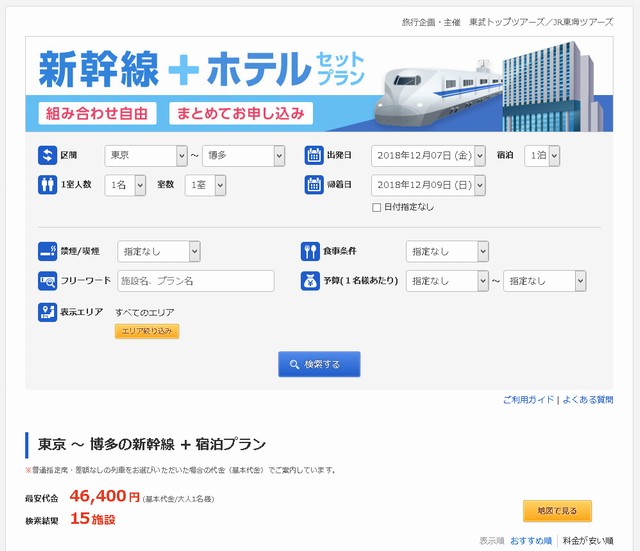Click the people icon beside 1室人数
The image size is (640, 551).
click(x=47, y=185)
